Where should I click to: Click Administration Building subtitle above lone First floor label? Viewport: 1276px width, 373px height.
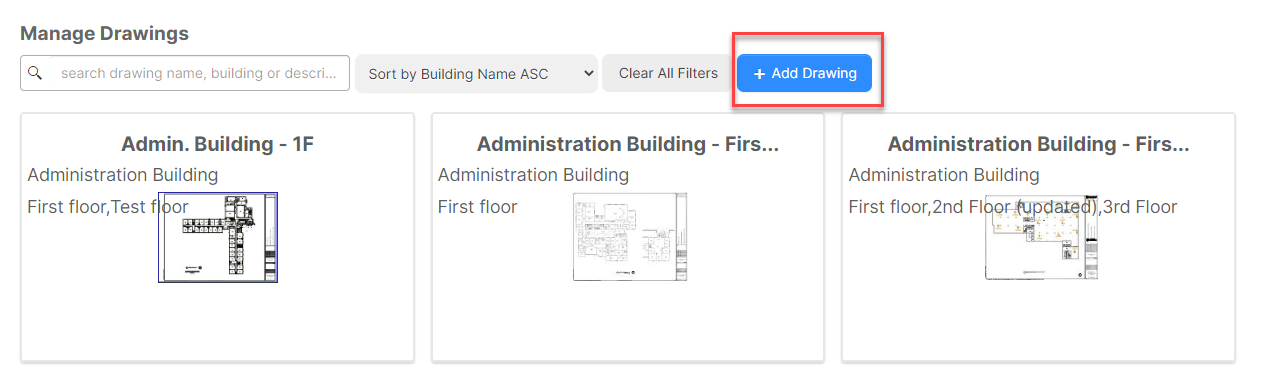click(x=534, y=175)
